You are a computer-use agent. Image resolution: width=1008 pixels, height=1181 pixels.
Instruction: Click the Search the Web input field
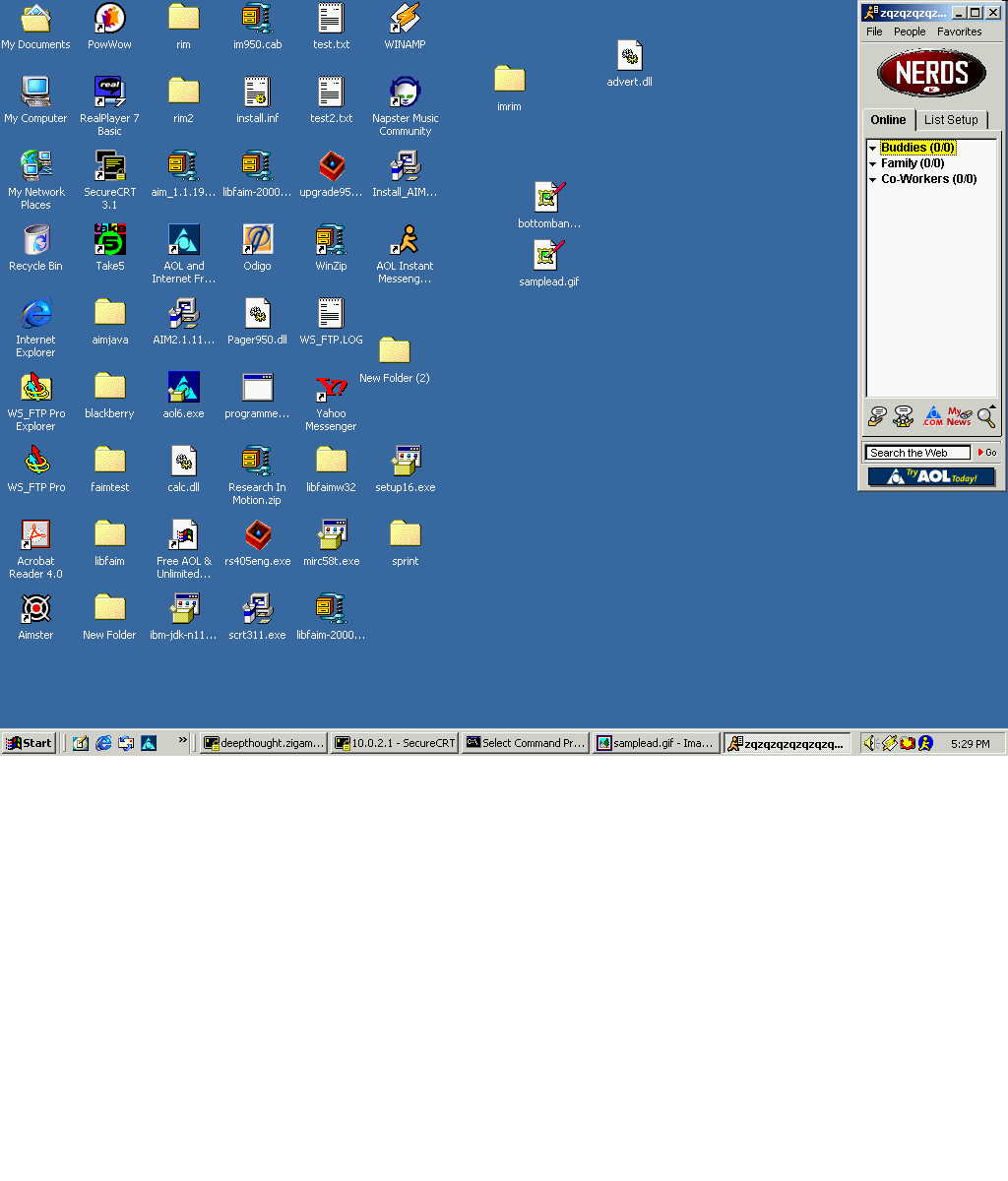pyautogui.click(x=917, y=453)
